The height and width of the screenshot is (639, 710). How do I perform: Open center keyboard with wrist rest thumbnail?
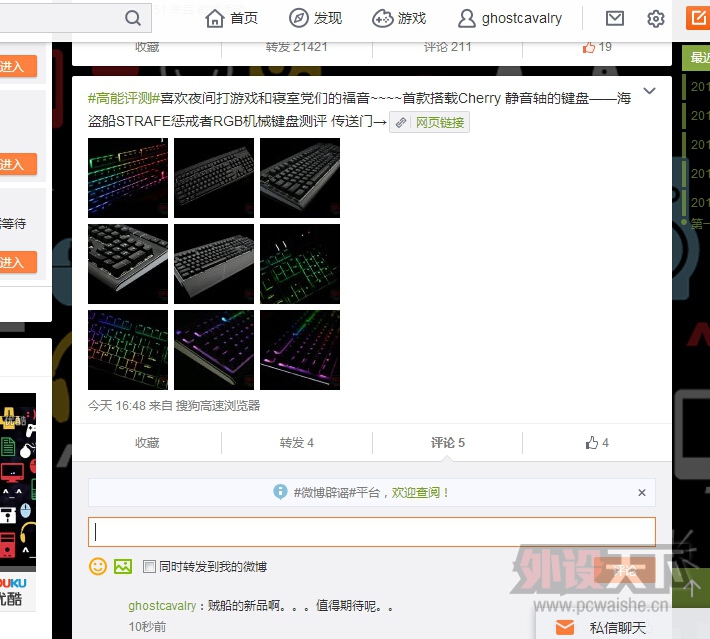214,264
